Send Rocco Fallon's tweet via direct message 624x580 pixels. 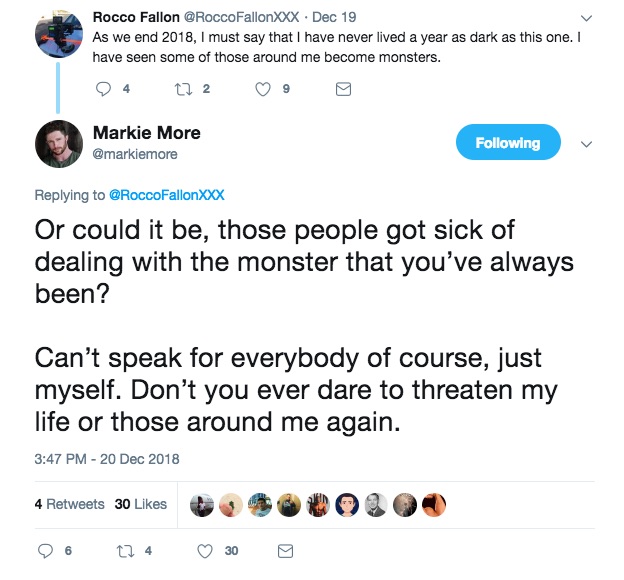tap(343, 89)
